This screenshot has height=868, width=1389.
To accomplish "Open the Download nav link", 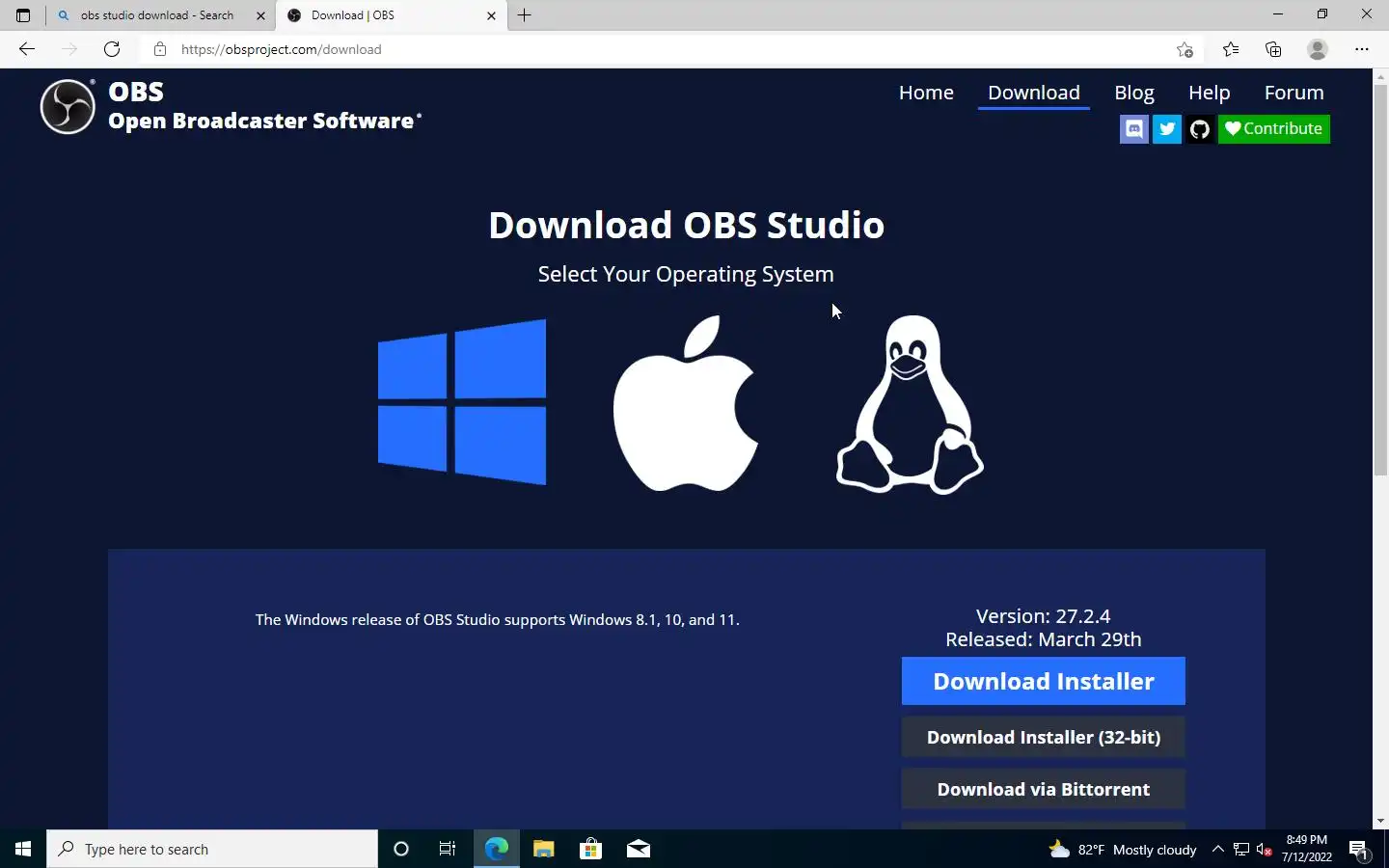I will click(x=1034, y=93).
